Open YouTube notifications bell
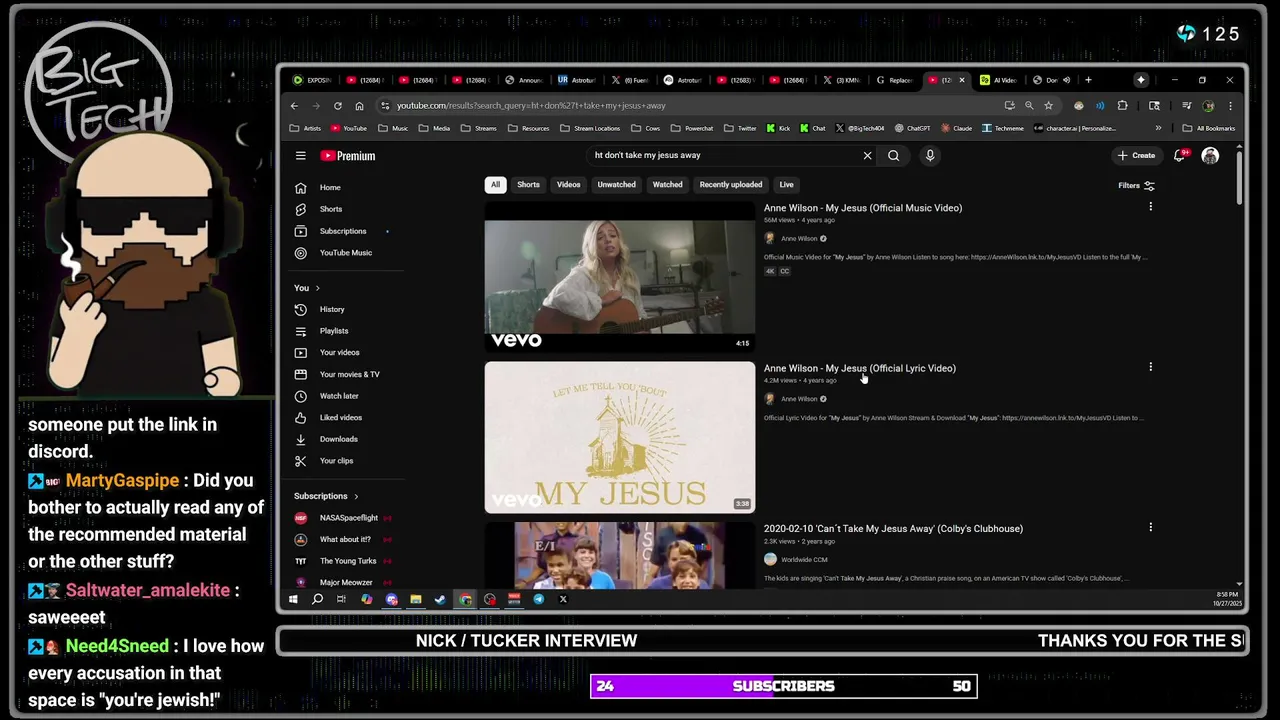The image size is (1280, 720). click(1179, 155)
